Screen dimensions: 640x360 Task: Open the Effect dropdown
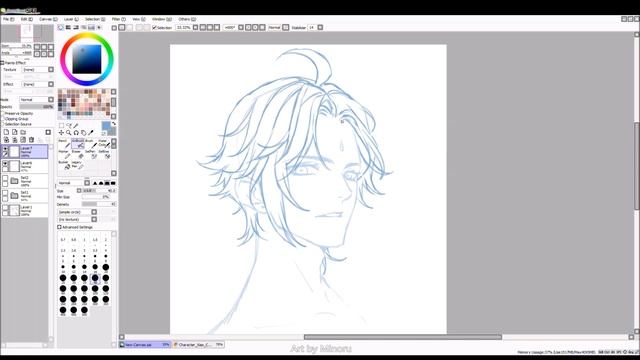point(51,84)
